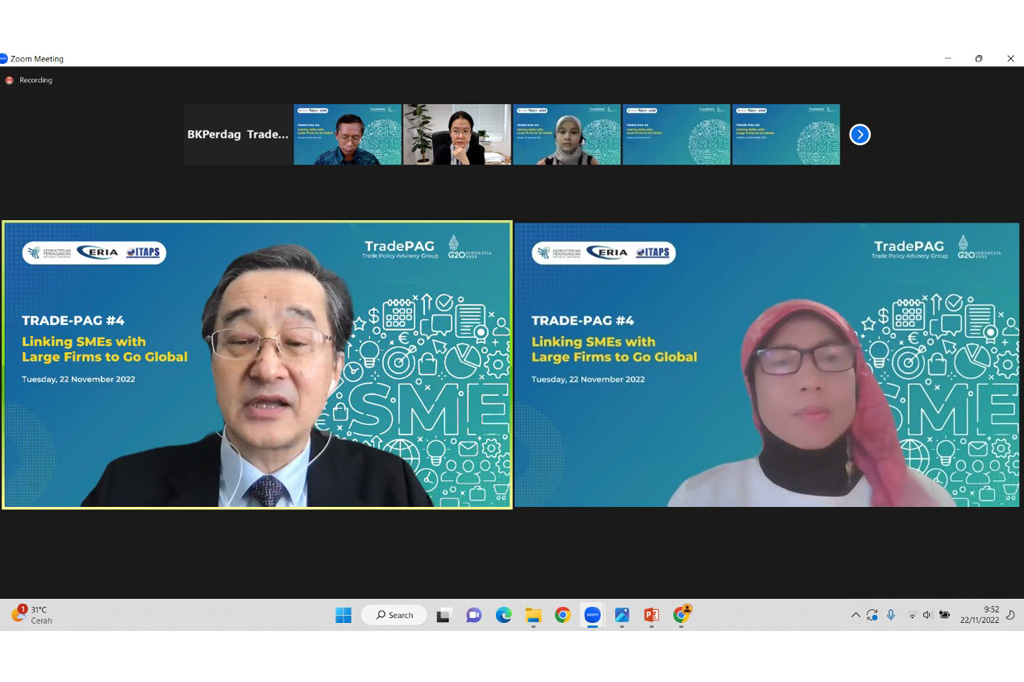Click the Zoom Meeting window title text
Image resolution: width=1024 pixels, height=682 pixels.
(x=37, y=59)
